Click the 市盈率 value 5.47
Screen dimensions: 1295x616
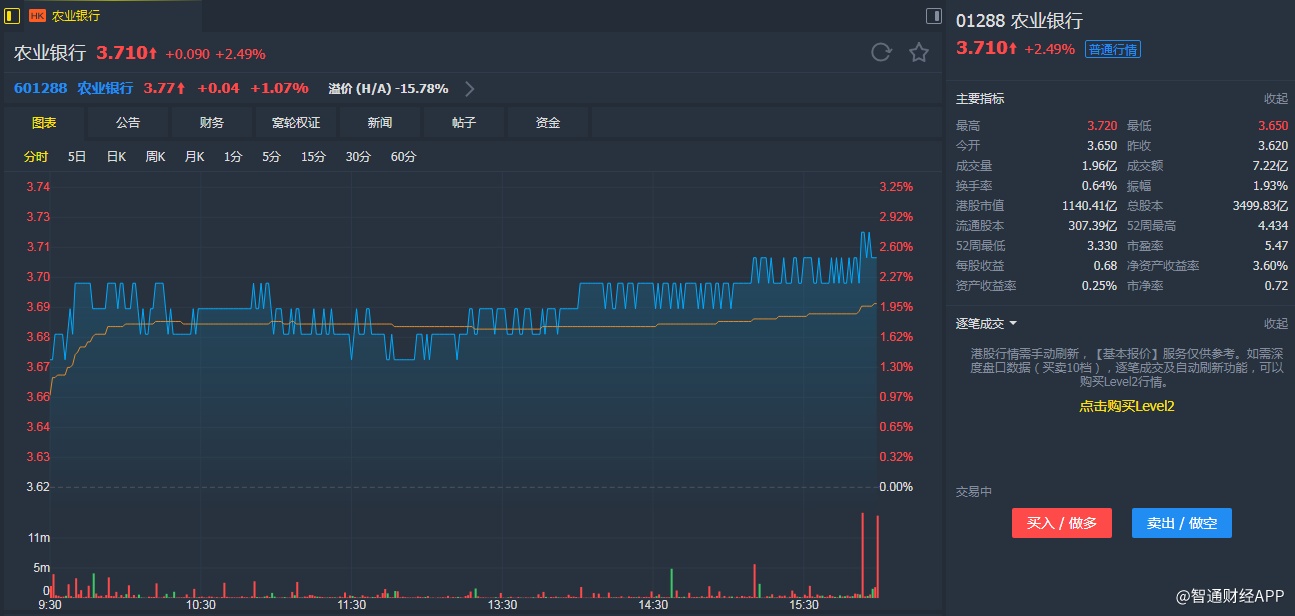click(x=1277, y=246)
